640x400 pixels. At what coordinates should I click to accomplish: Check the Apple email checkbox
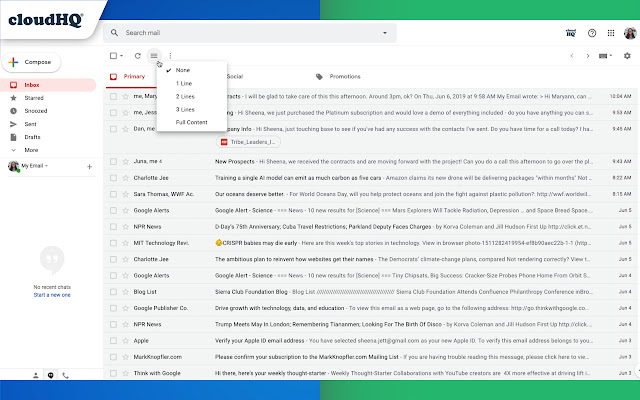[x=113, y=339]
